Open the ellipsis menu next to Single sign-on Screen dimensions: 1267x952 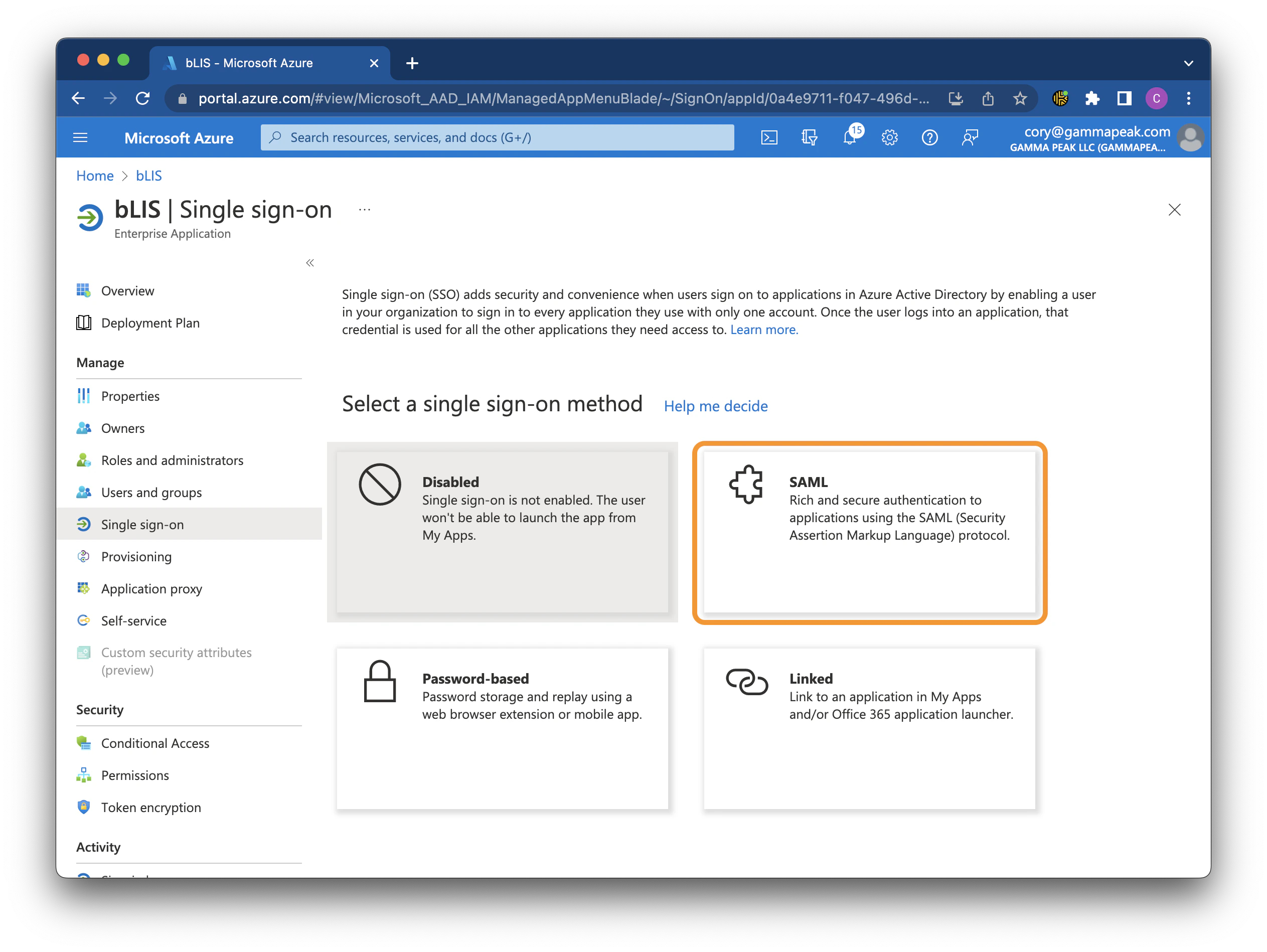[364, 209]
